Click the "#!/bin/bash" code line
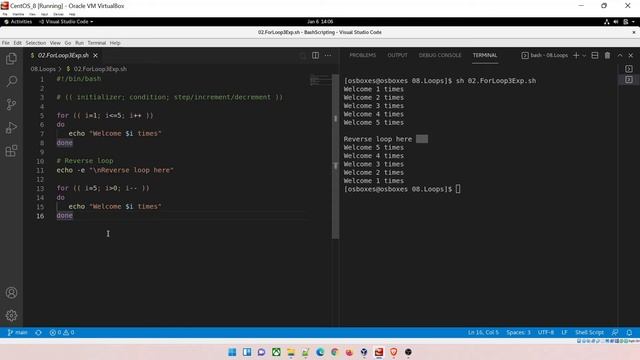Viewport: 640px width, 360px height. pyautogui.click(x=79, y=79)
